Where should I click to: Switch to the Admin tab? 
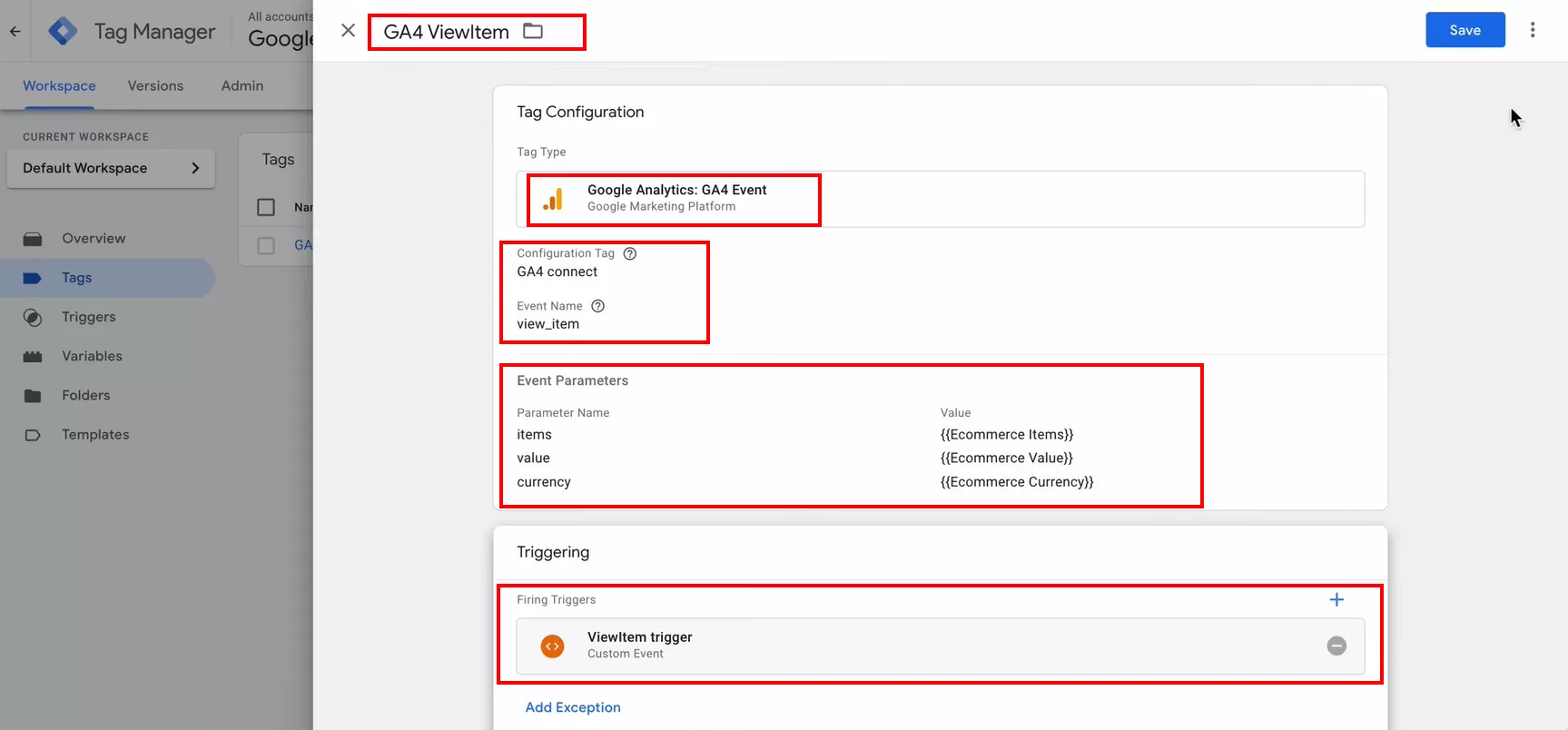click(242, 85)
